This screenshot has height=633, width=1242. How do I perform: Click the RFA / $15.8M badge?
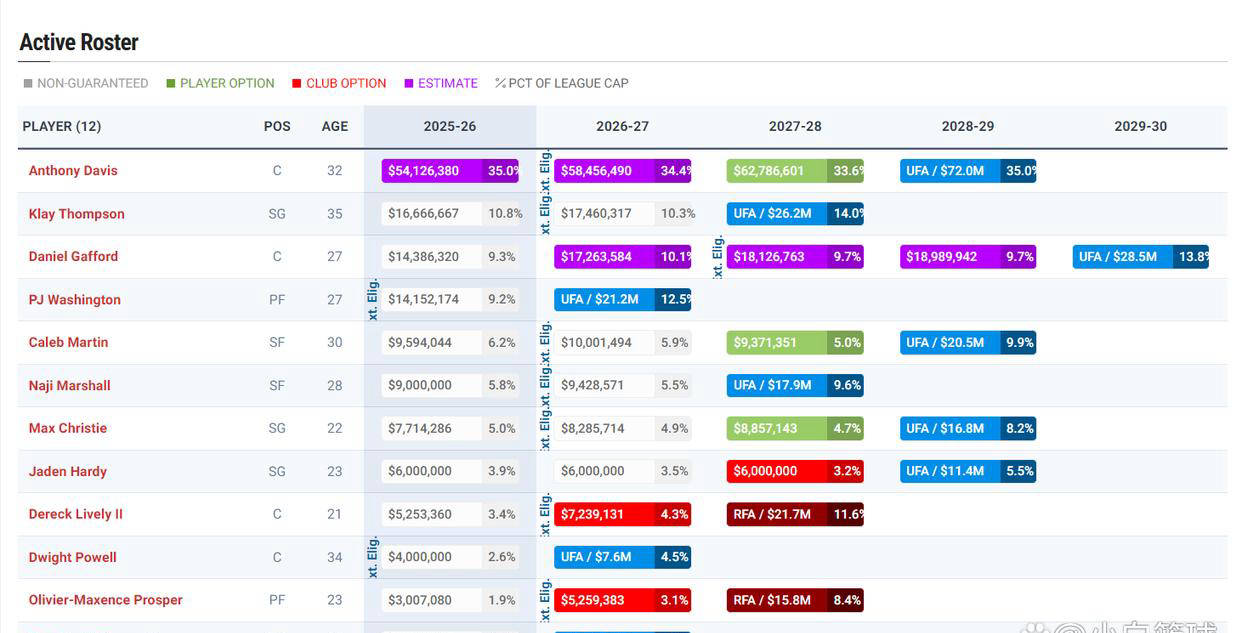795,601
